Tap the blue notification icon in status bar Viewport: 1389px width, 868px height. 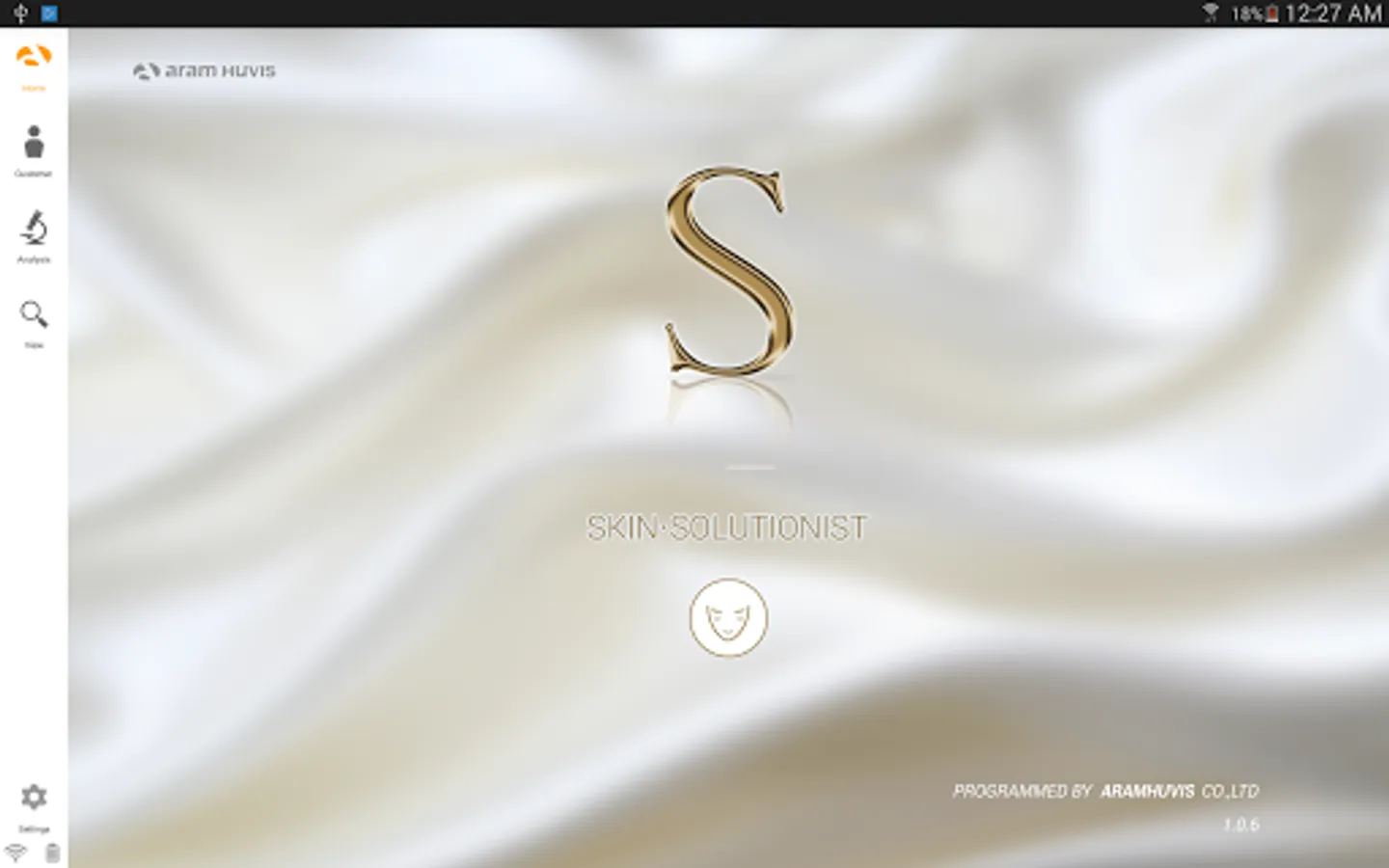pyautogui.click(x=50, y=14)
